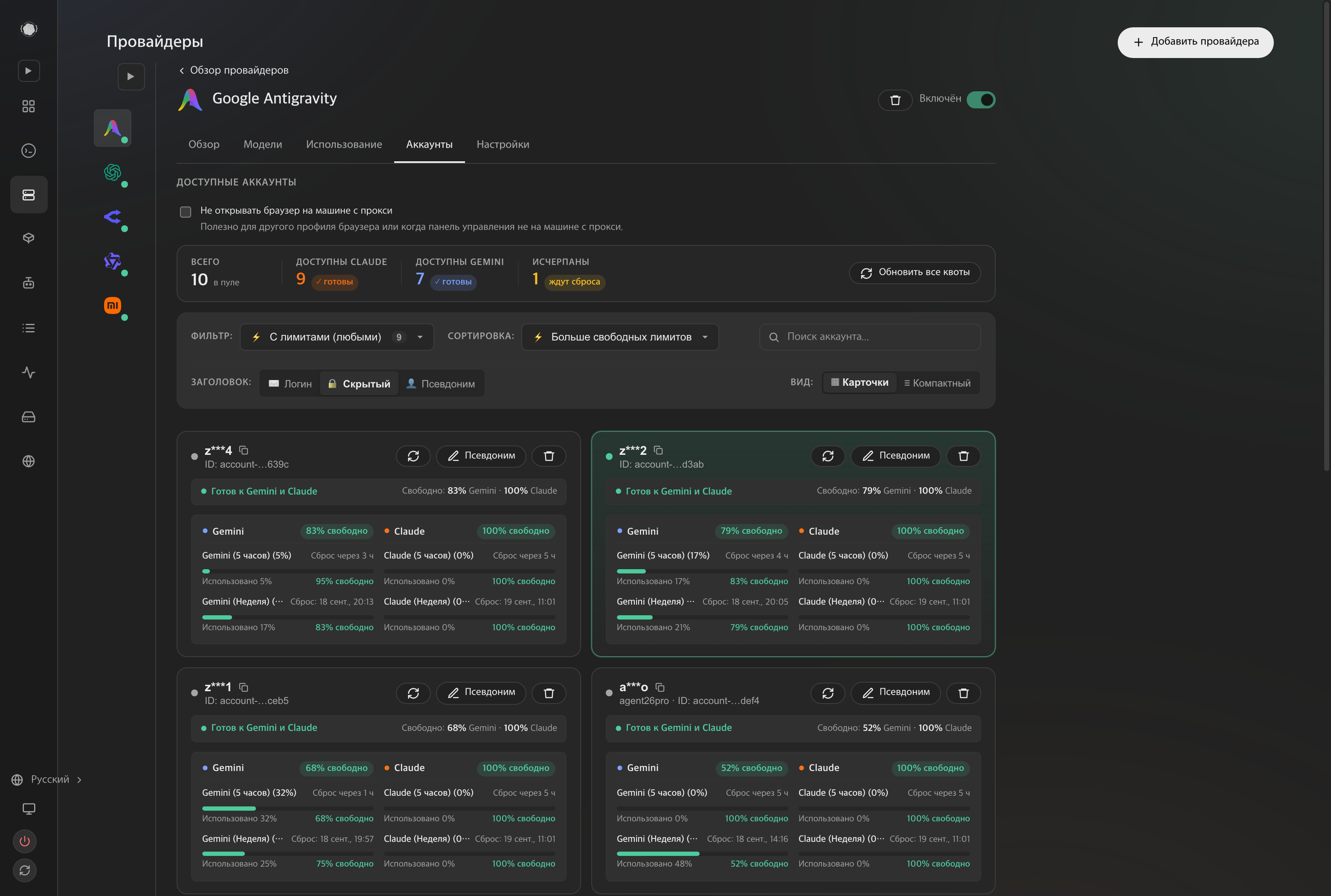
Task: Delete account z***1
Action: pos(549,693)
